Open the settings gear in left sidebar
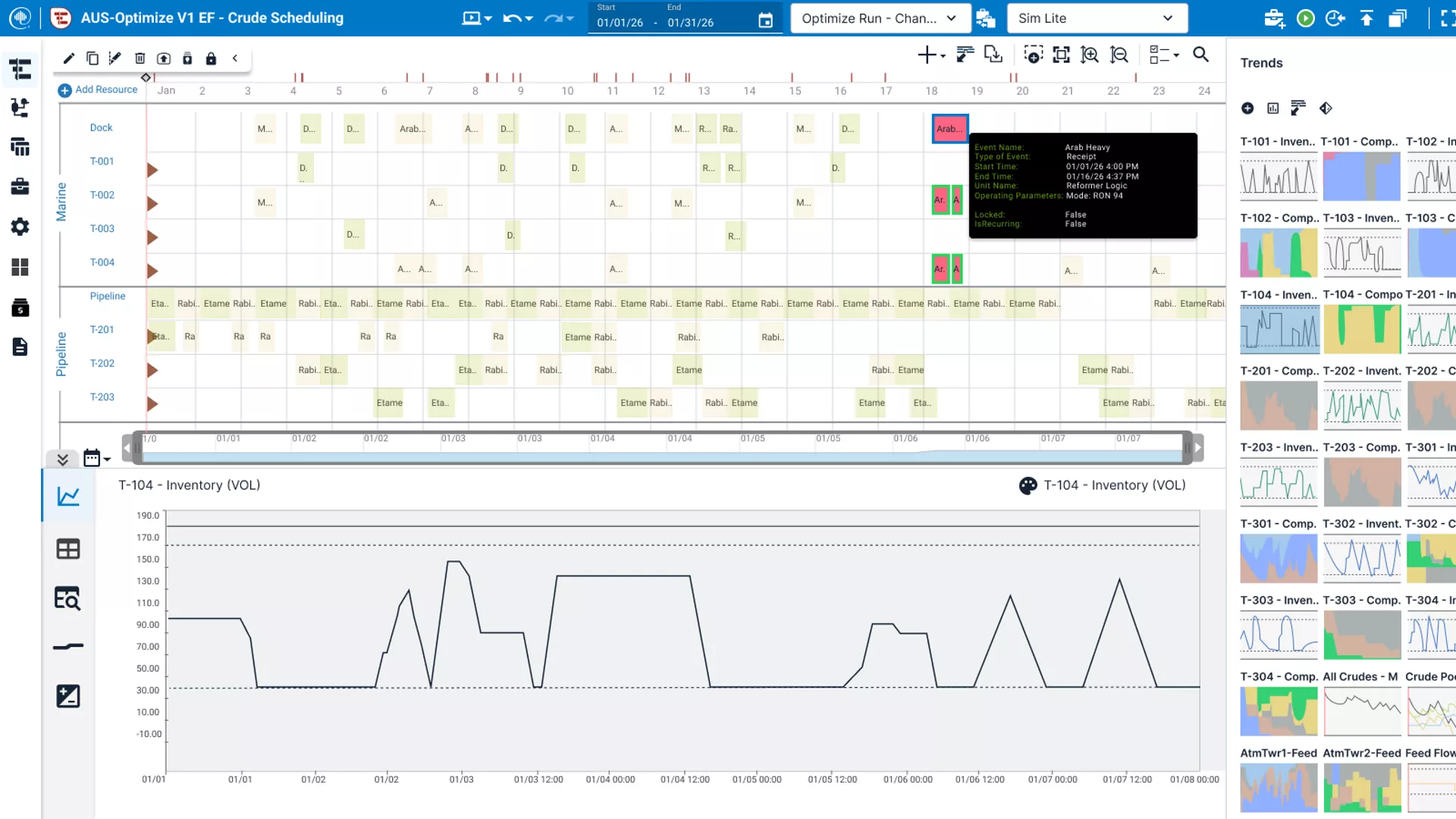The height and width of the screenshot is (819, 1456). tap(20, 227)
